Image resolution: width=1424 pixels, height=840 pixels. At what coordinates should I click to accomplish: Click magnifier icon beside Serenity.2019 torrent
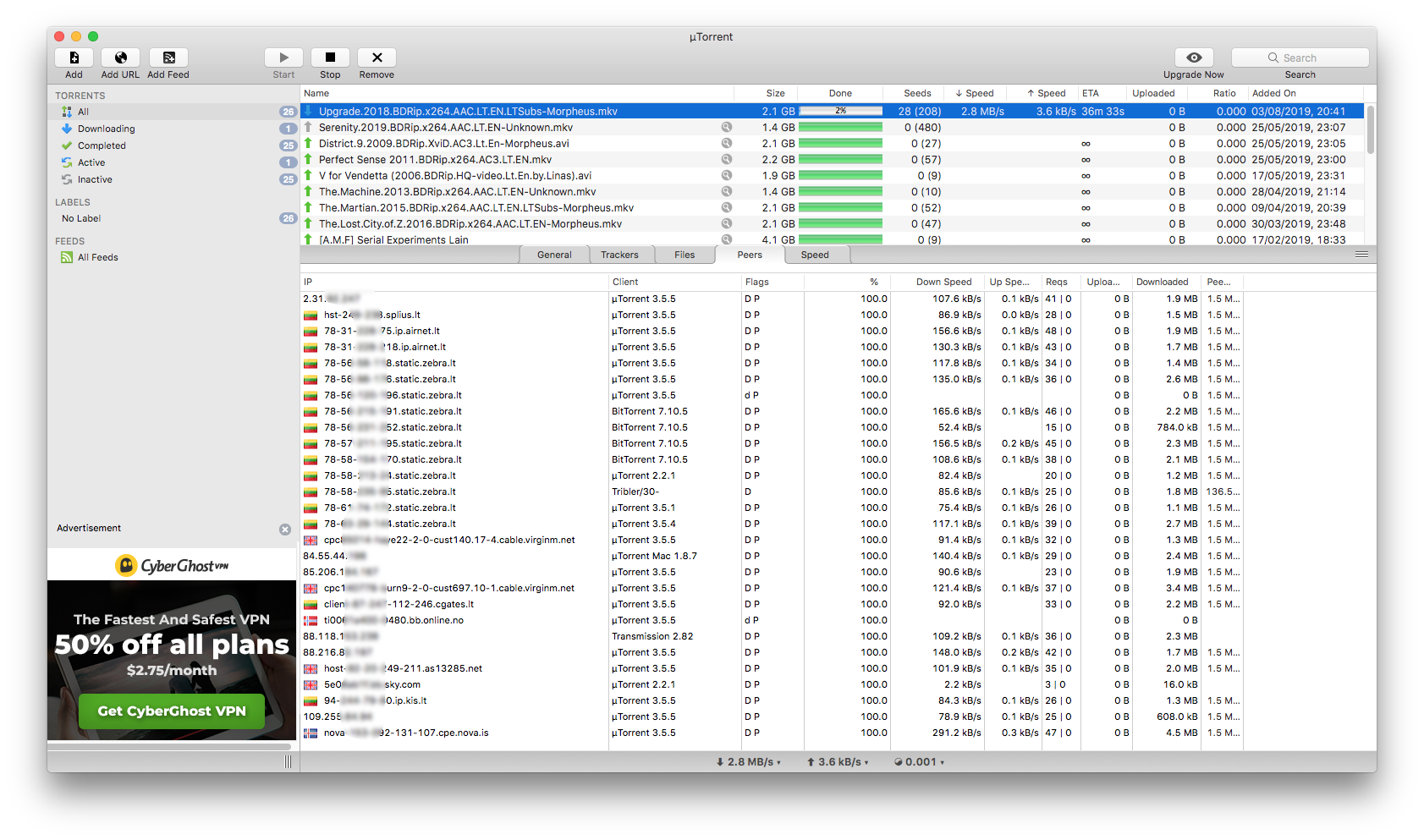point(726,128)
